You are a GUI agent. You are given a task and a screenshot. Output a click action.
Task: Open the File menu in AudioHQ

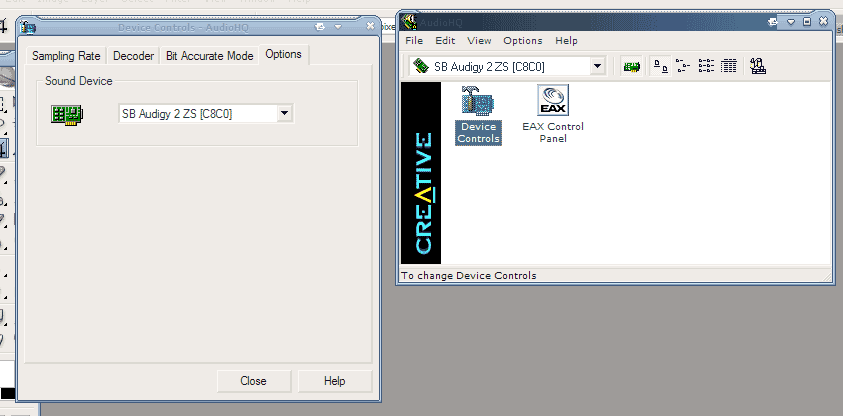[x=414, y=40]
